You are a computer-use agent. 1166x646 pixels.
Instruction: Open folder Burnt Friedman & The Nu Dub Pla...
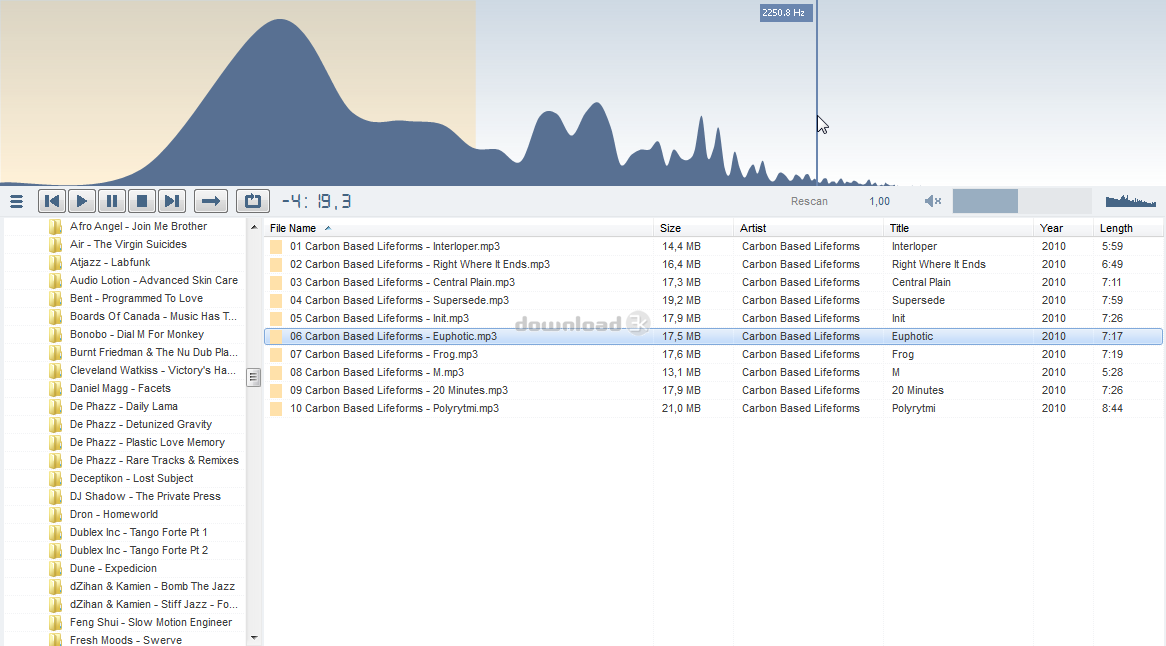[x=154, y=352]
